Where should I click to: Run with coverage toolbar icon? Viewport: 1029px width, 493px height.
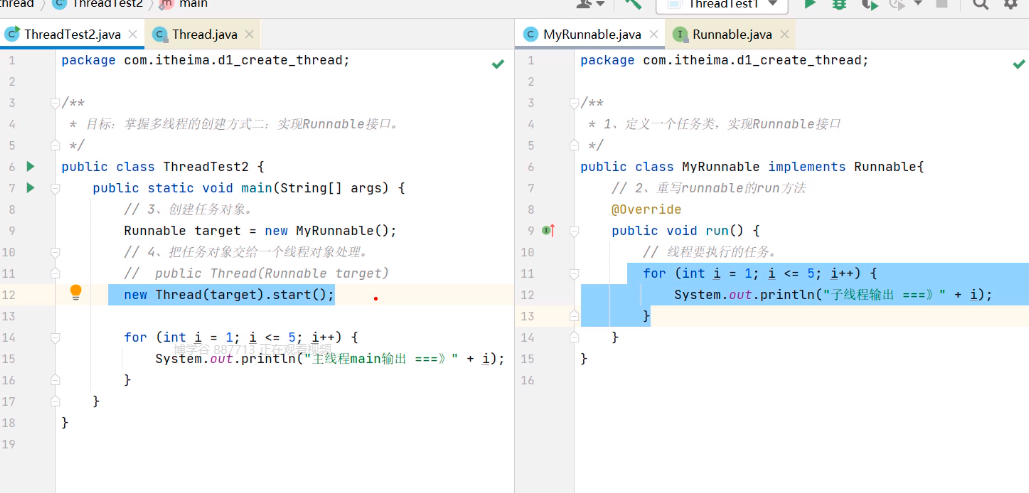click(870, 5)
